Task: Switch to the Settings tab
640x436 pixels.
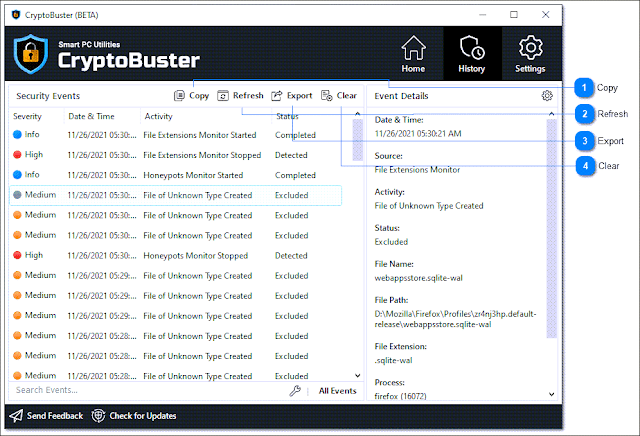Action: 530,54
